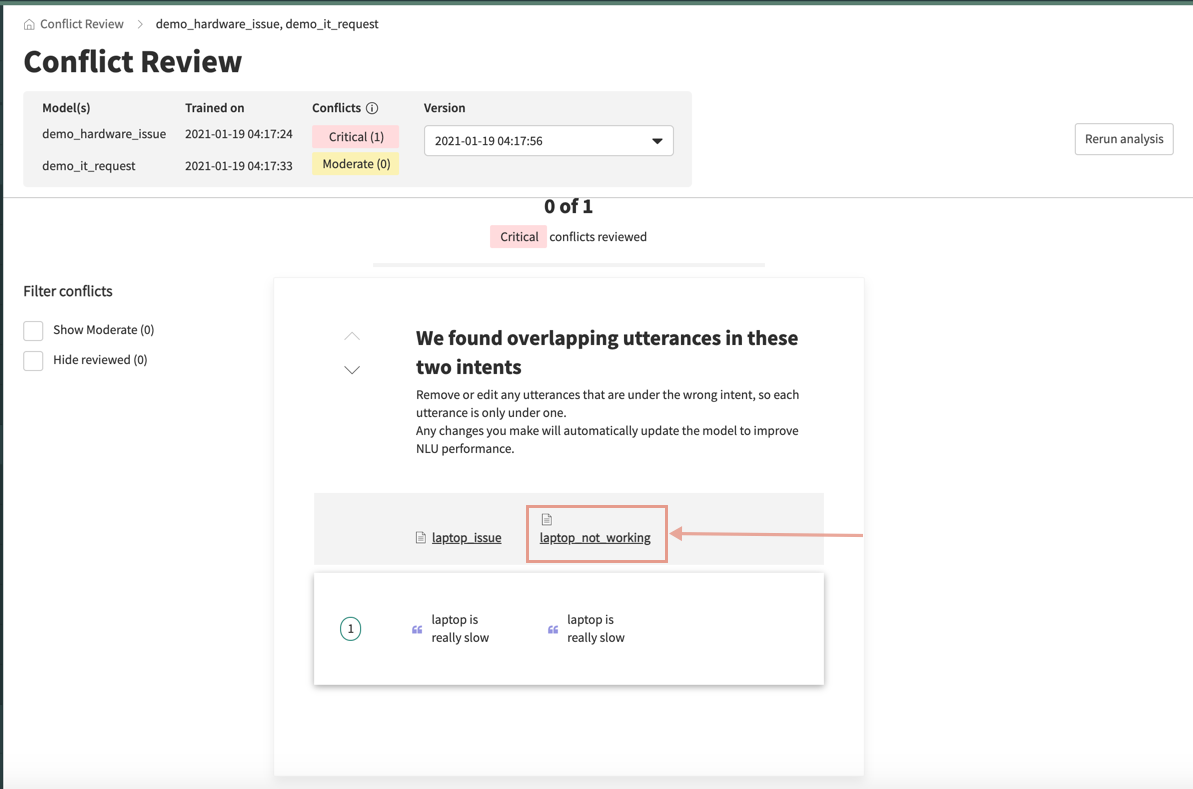1193x789 pixels.
Task: Click the Critical (1) conflicts badge
Action: coord(355,137)
